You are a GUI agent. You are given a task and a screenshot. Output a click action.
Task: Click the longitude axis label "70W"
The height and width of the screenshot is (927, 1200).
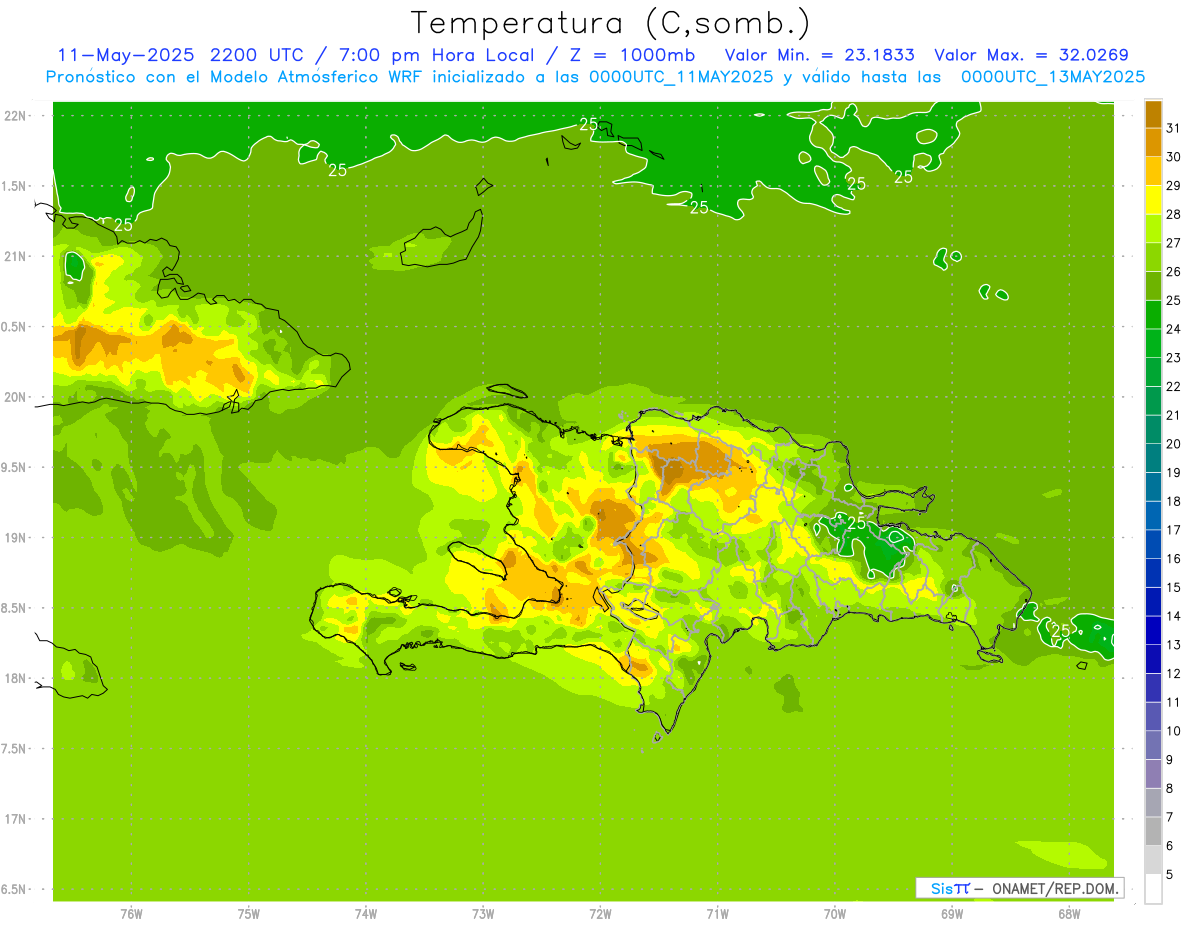tap(835, 914)
